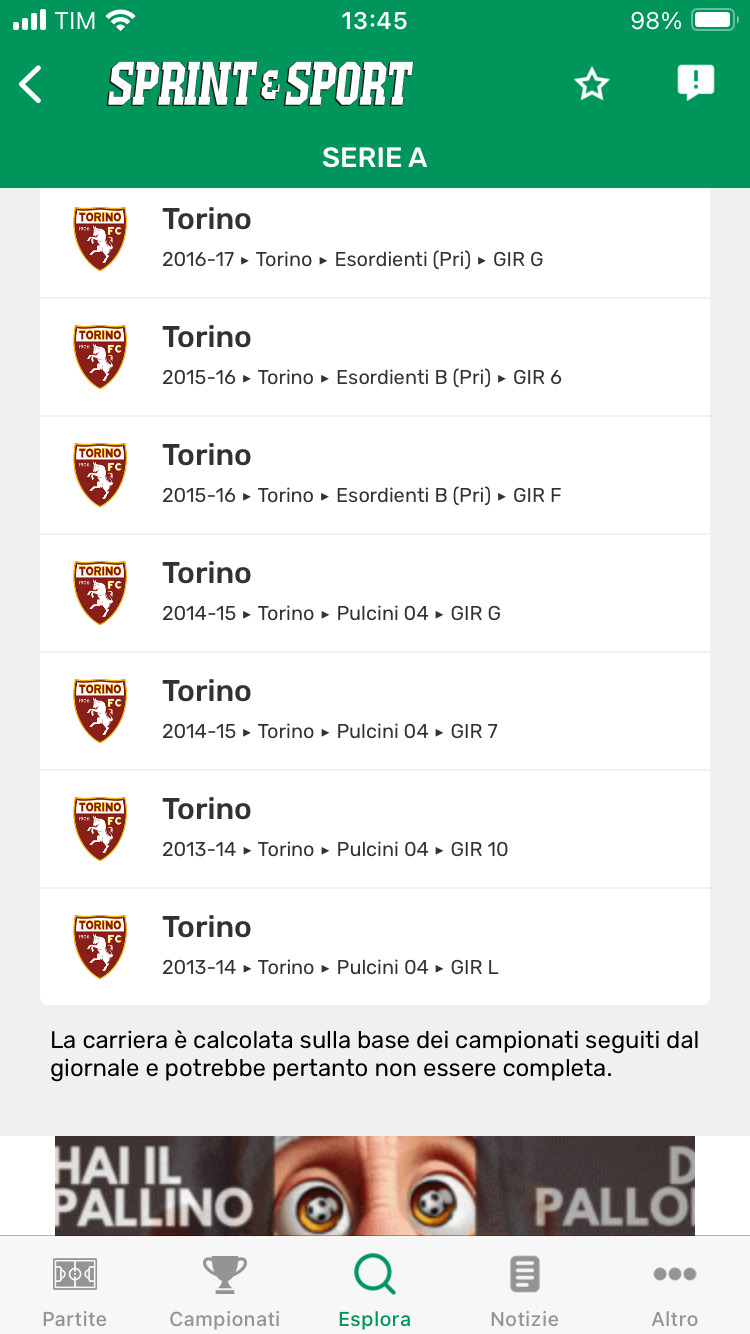Select Torino 2015-16 Esordienti B GIR 6
Image resolution: width=750 pixels, height=1334 pixels.
375,357
